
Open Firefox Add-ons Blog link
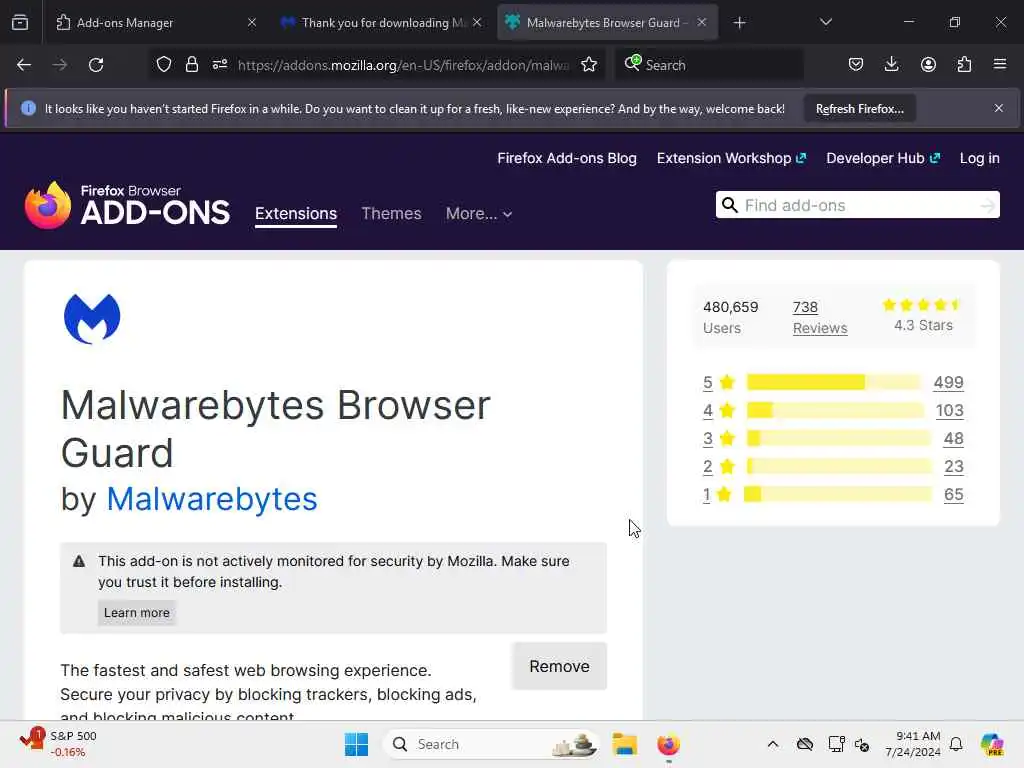[567, 158]
